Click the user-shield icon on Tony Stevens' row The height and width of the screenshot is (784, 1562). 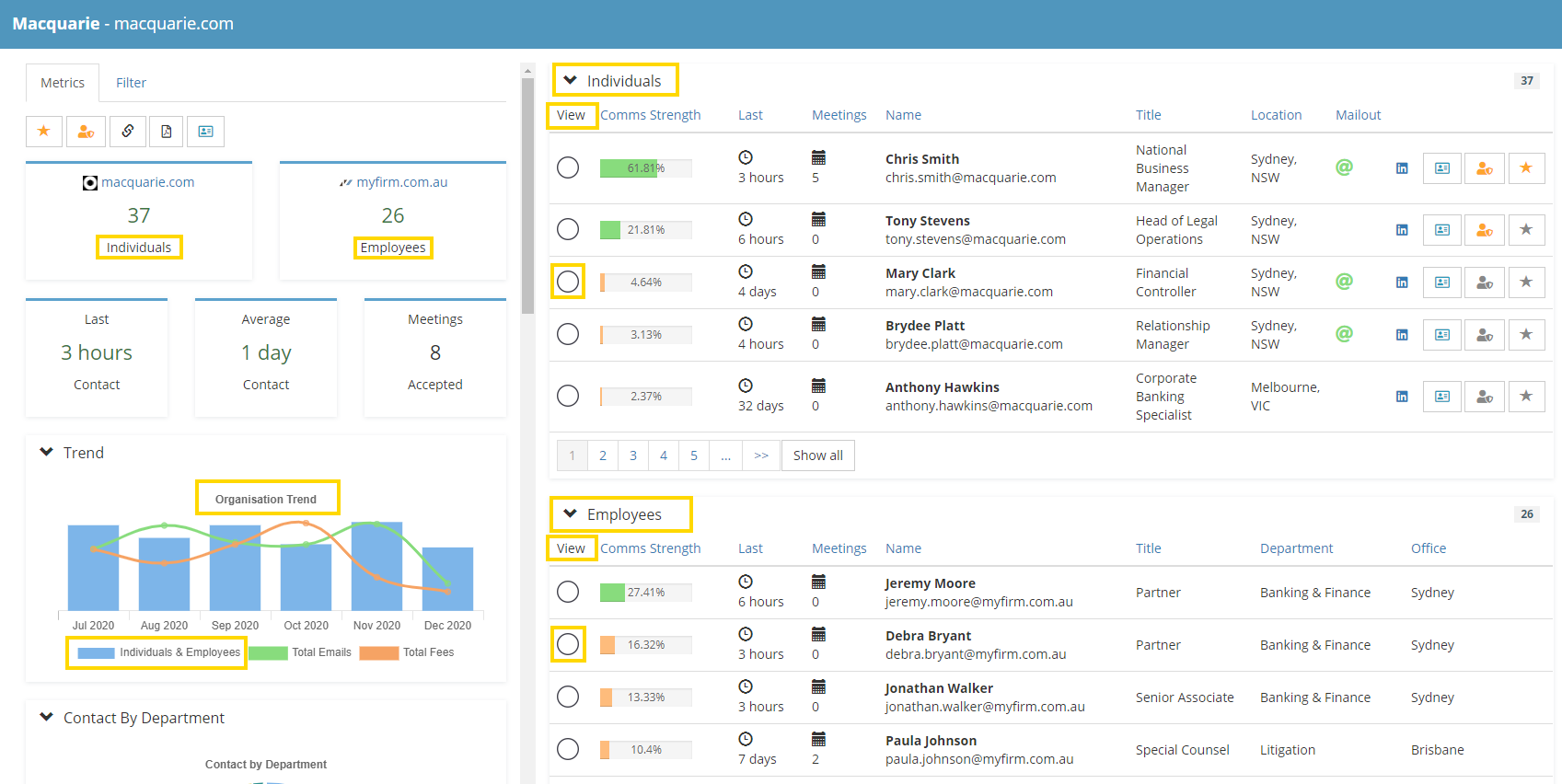1485,230
